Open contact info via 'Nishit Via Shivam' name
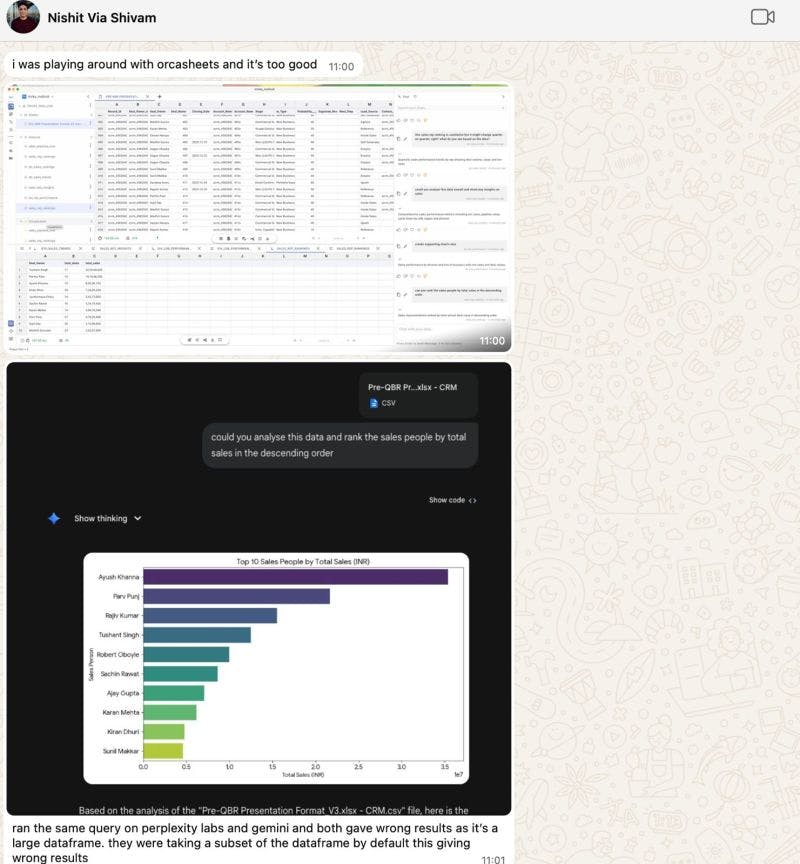 pyautogui.click(x=102, y=18)
